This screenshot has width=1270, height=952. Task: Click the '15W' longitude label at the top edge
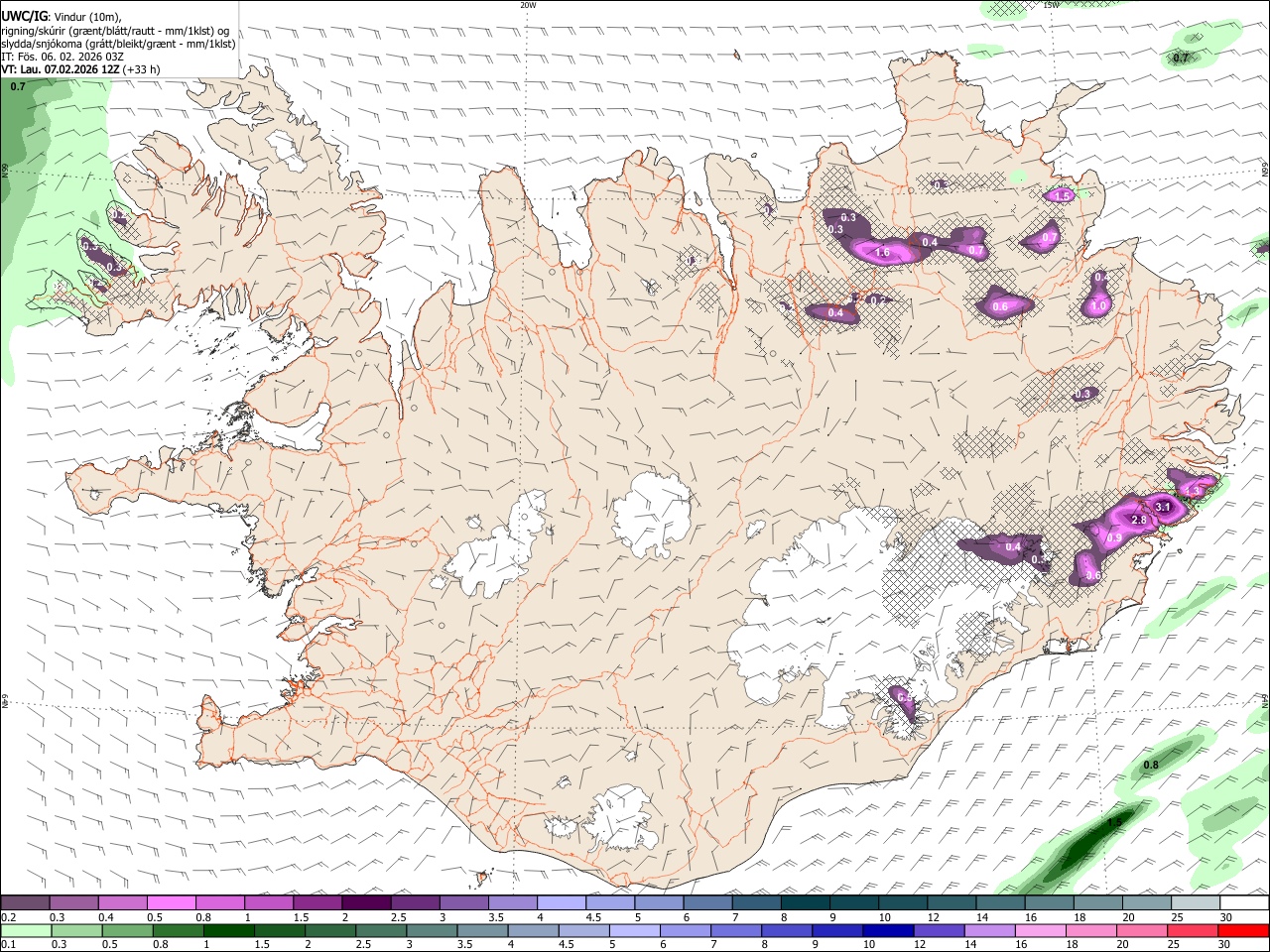point(1051,5)
